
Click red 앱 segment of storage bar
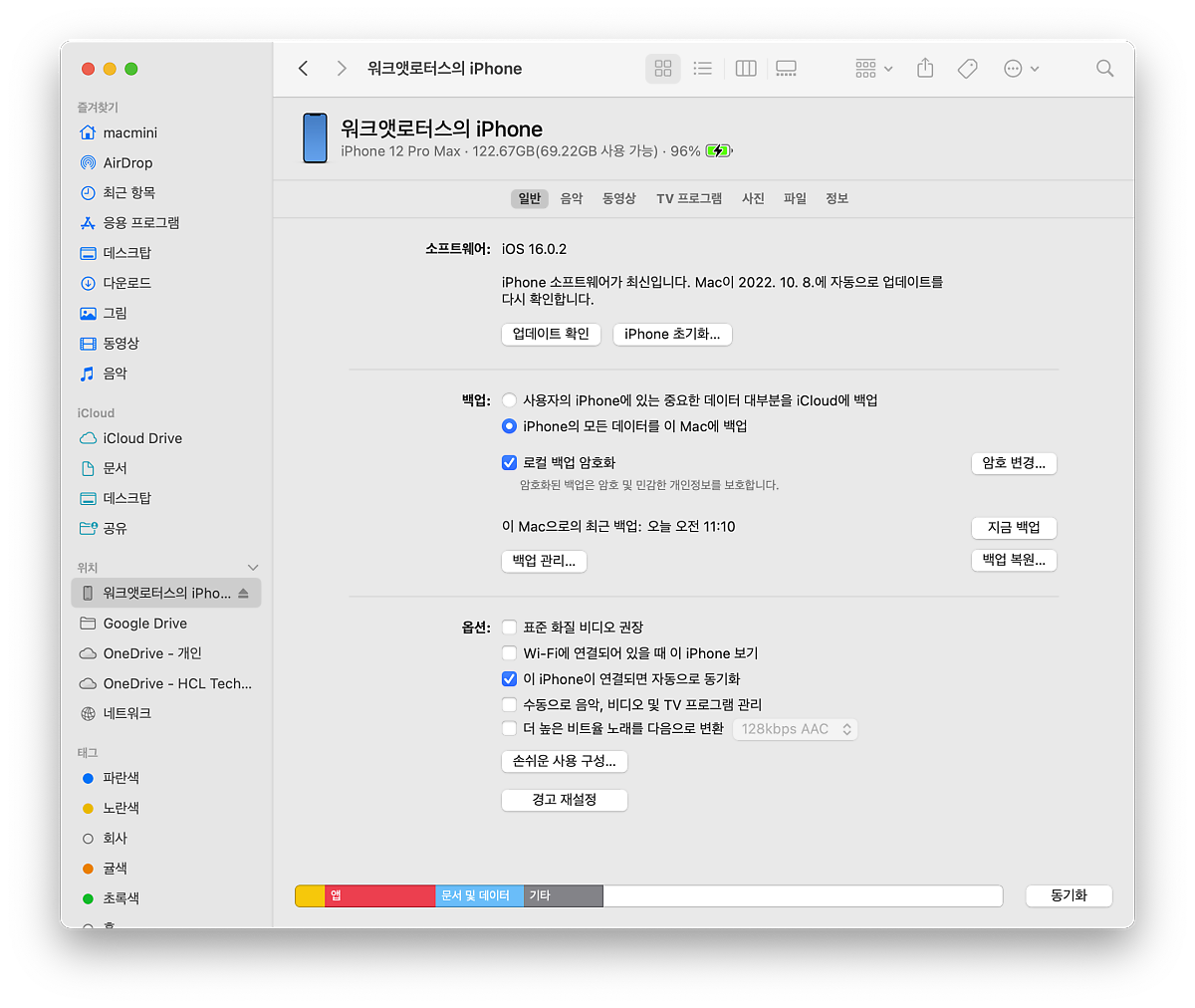[379, 895]
